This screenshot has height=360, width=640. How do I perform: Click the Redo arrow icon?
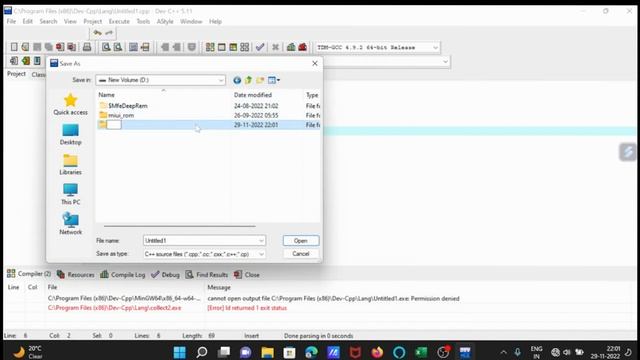point(109,33)
